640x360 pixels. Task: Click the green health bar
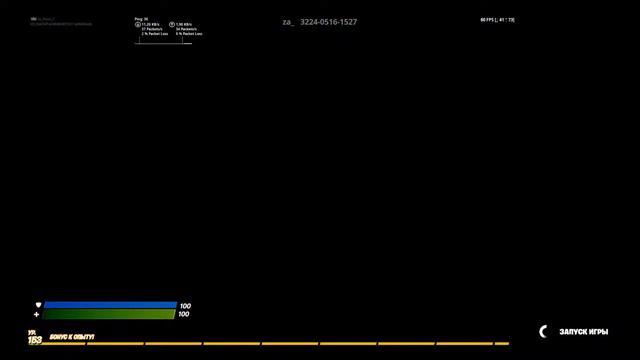(109, 314)
